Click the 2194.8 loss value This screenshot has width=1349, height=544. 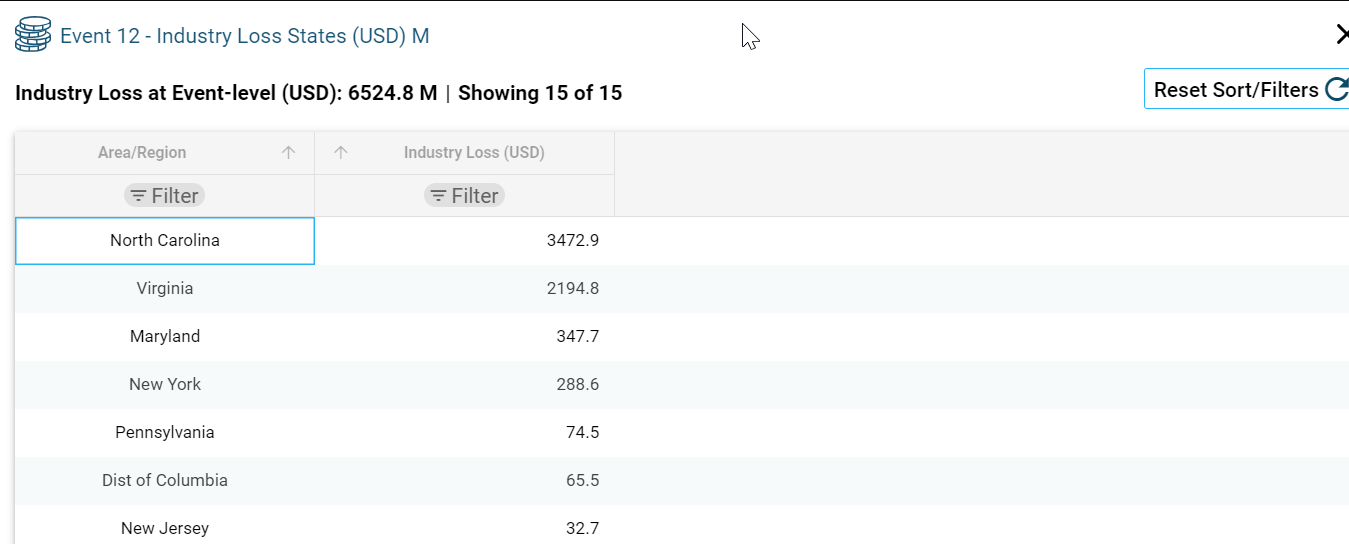(x=572, y=289)
